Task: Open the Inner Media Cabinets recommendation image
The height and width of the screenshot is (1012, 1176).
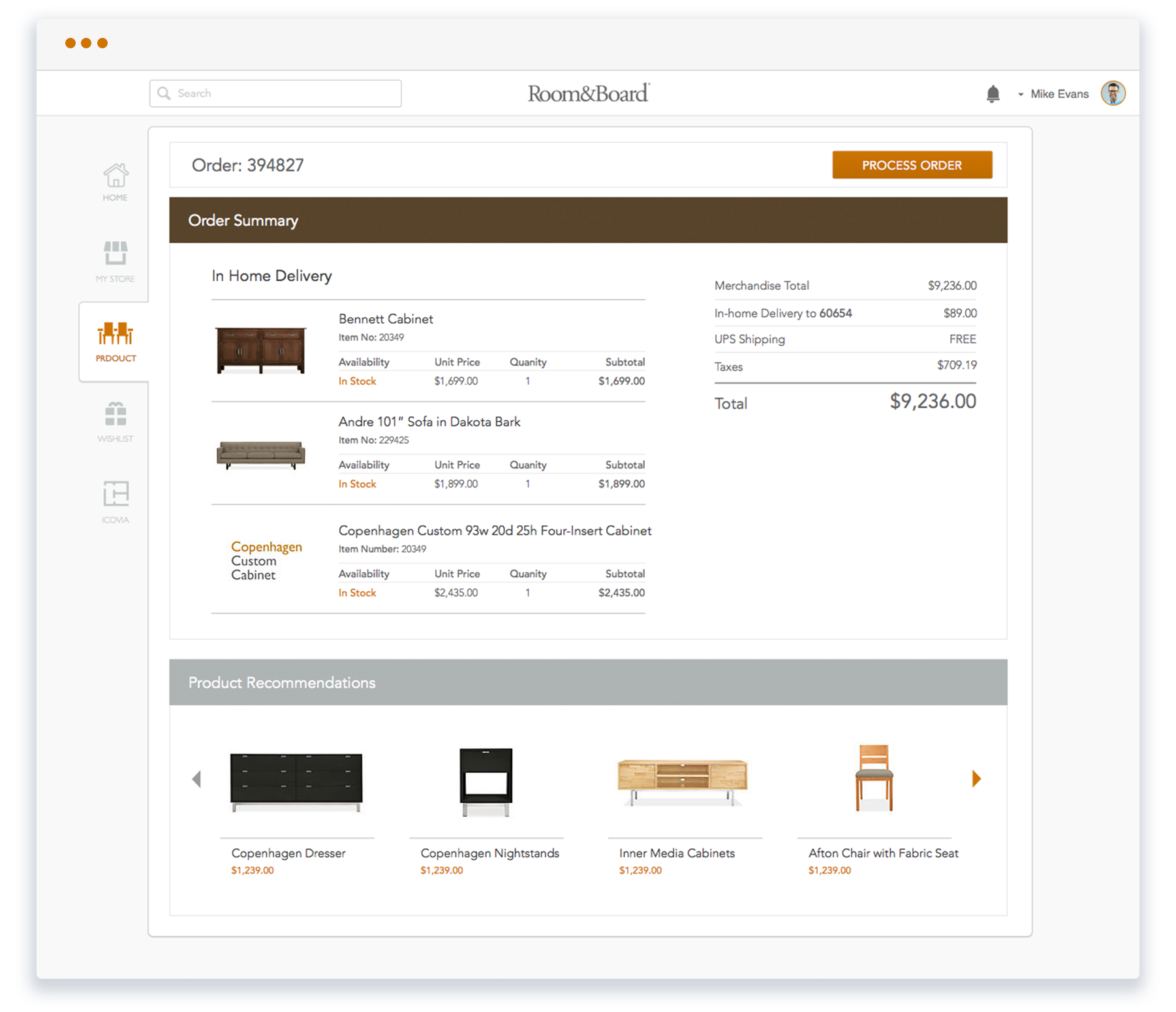Action: [682, 782]
